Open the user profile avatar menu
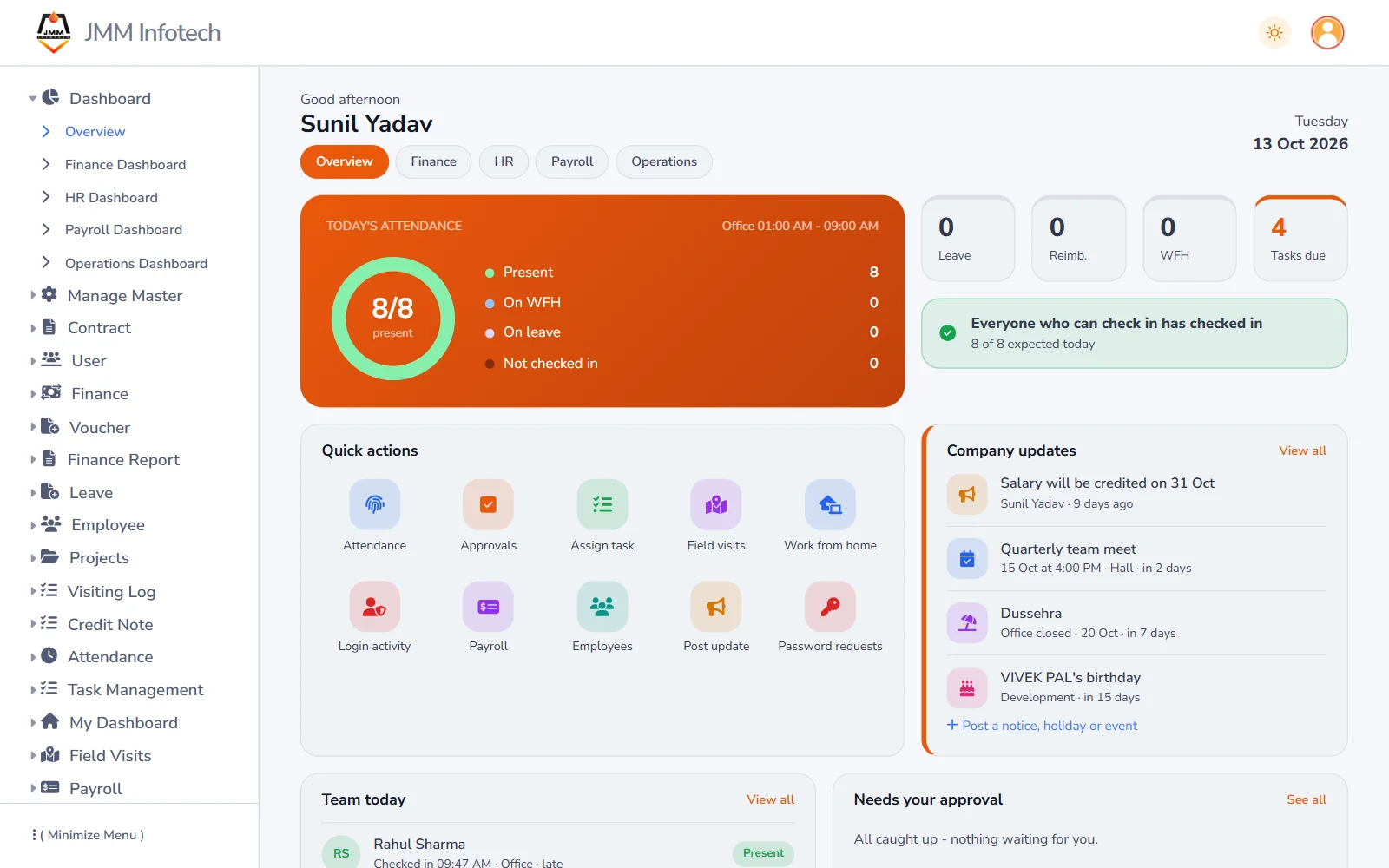Viewport: 1389px width, 868px height. [x=1327, y=33]
